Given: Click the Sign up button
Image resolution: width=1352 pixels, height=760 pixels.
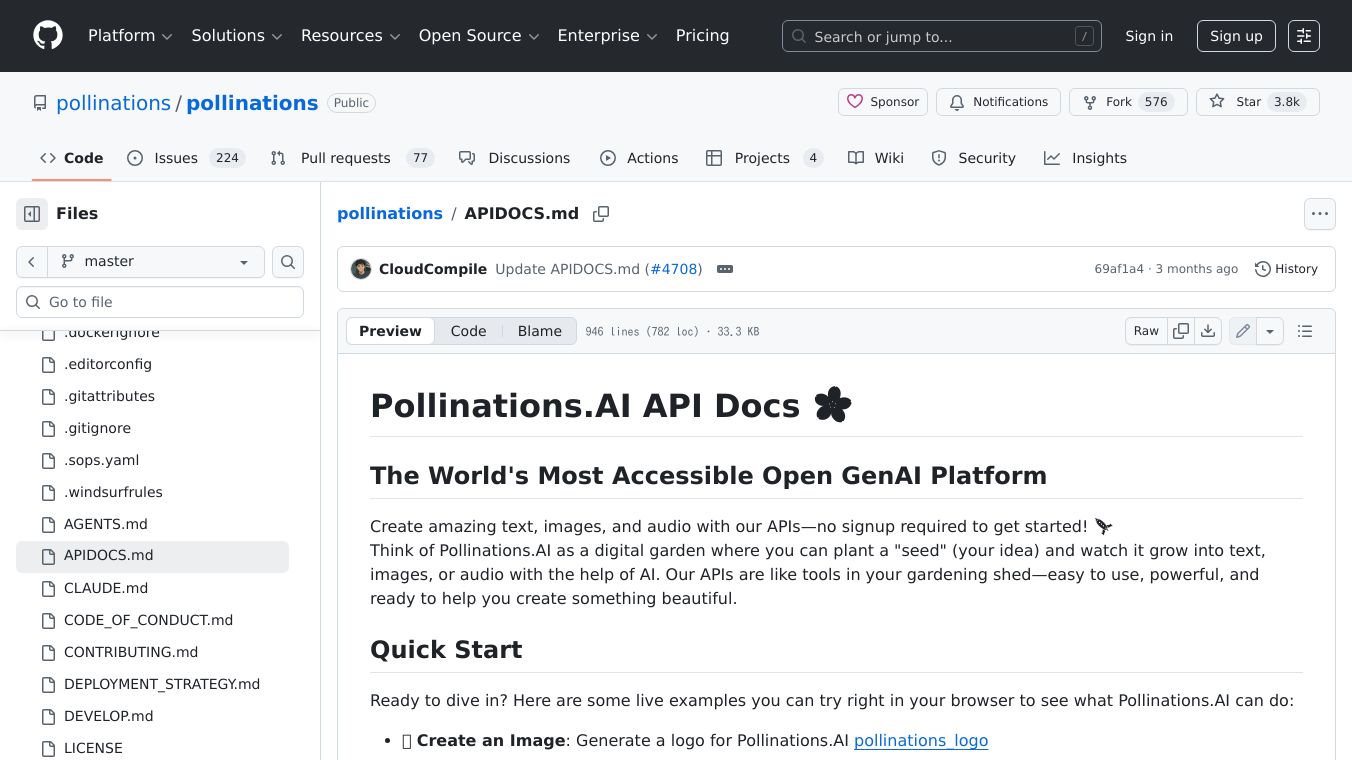Looking at the screenshot, I should (x=1236, y=36).
